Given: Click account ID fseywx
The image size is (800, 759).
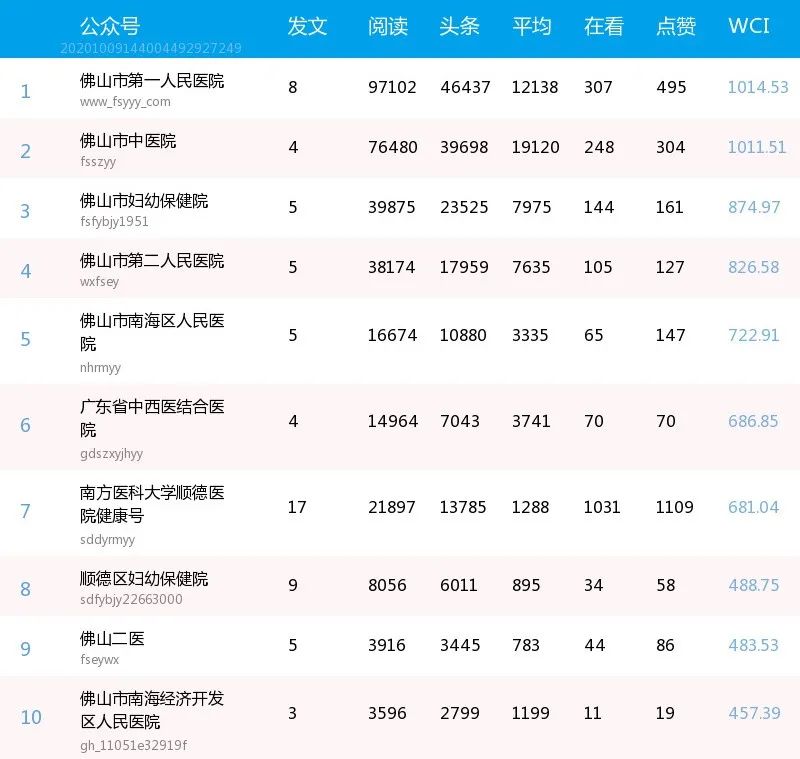Looking at the screenshot, I should (x=99, y=660).
